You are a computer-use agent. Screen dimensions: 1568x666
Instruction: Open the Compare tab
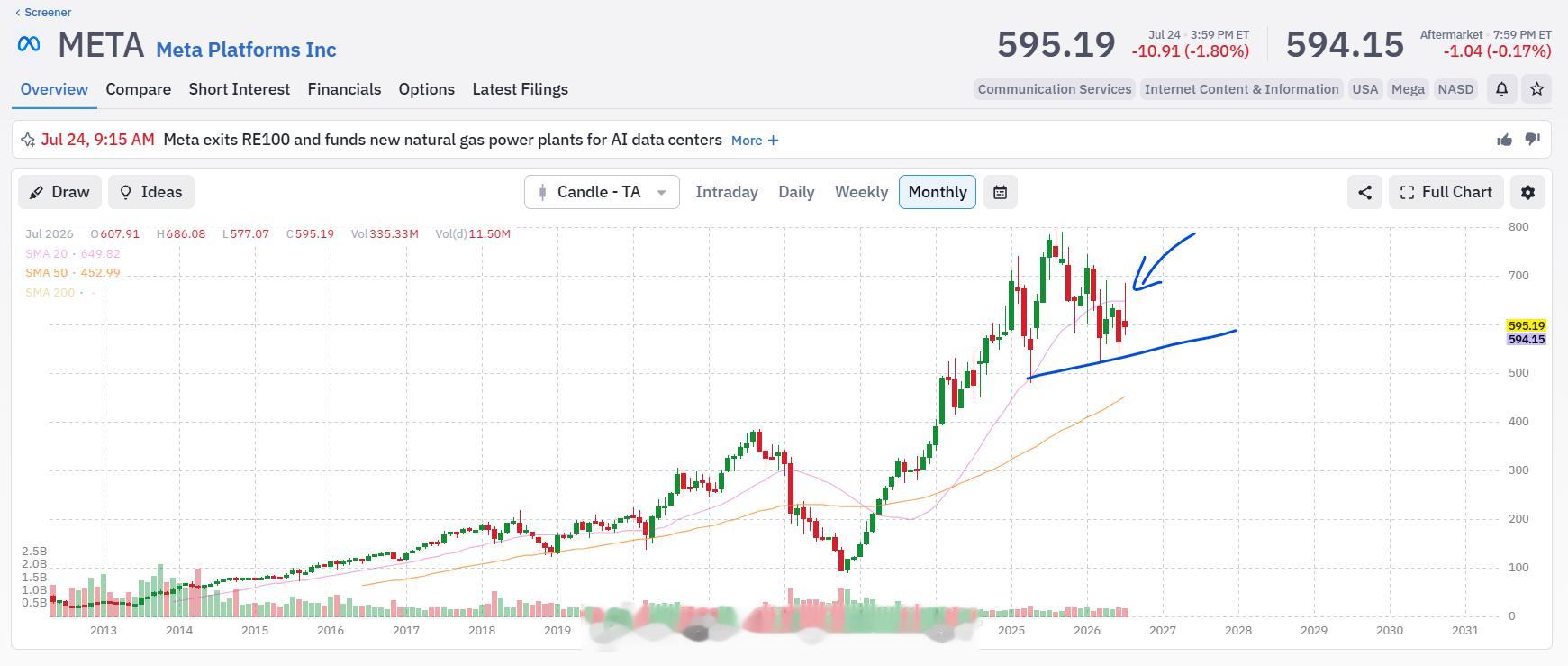point(138,89)
